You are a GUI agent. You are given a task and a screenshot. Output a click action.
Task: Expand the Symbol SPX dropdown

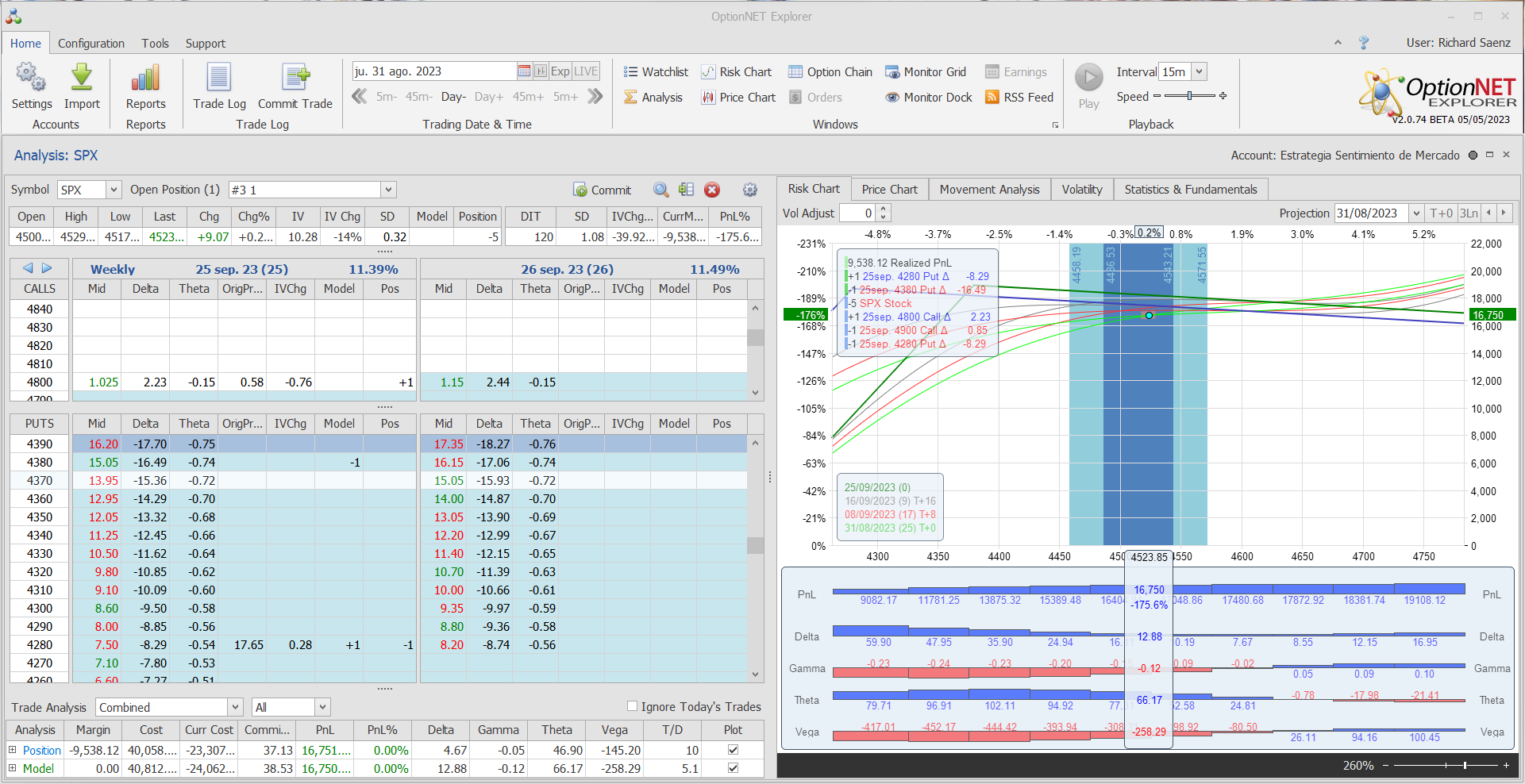click(x=114, y=190)
